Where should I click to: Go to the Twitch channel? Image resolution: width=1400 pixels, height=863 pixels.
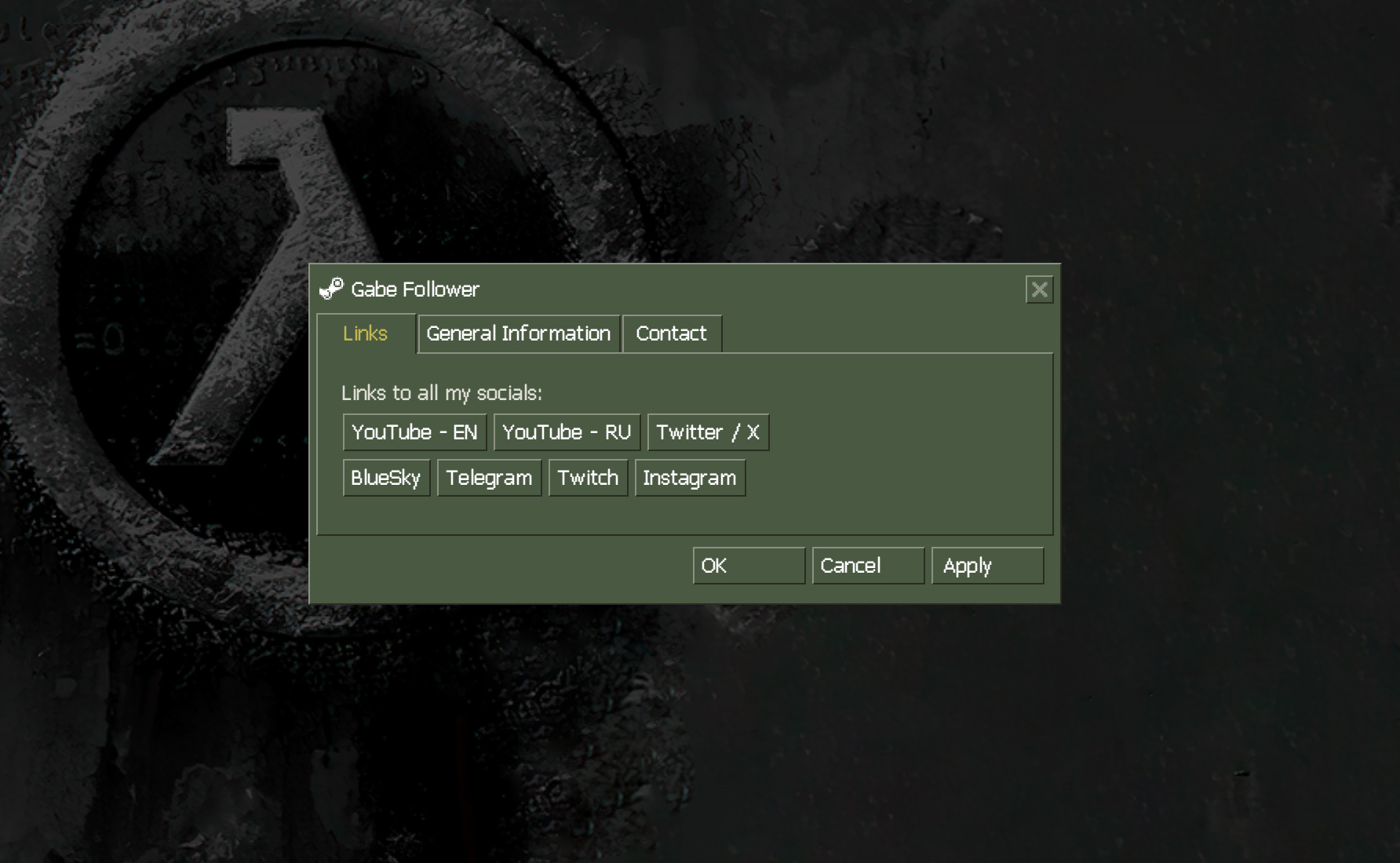(x=588, y=478)
